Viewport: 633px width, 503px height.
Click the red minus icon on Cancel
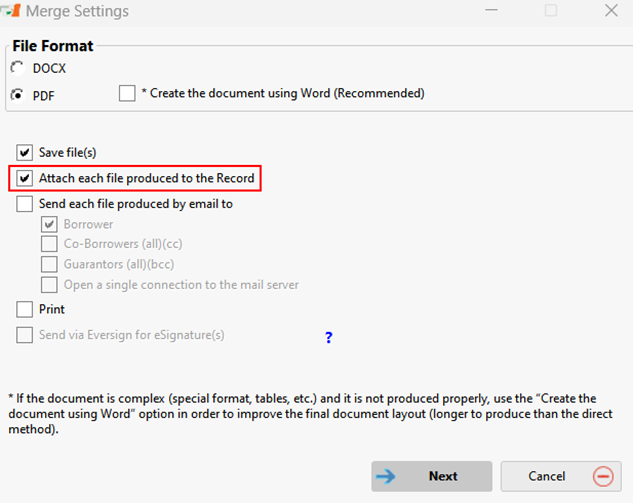coord(603,476)
